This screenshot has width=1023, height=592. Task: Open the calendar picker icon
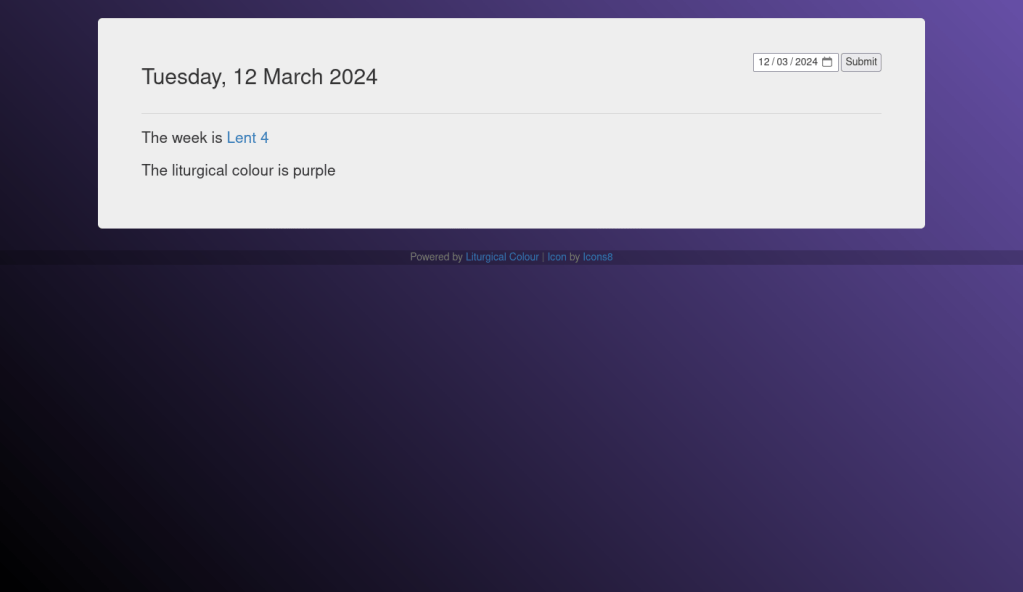pyautogui.click(x=827, y=62)
